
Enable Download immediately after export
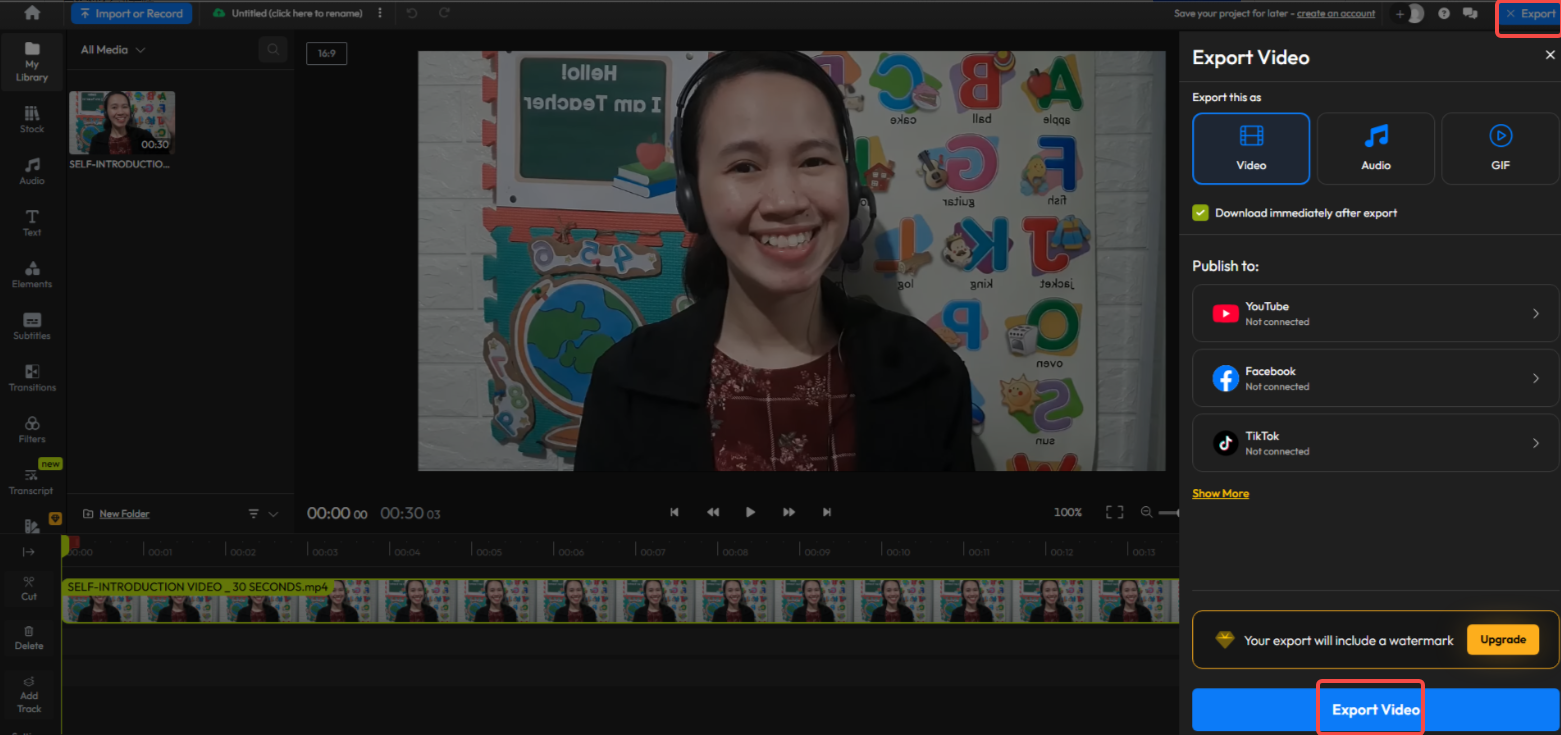[1199, 212]
